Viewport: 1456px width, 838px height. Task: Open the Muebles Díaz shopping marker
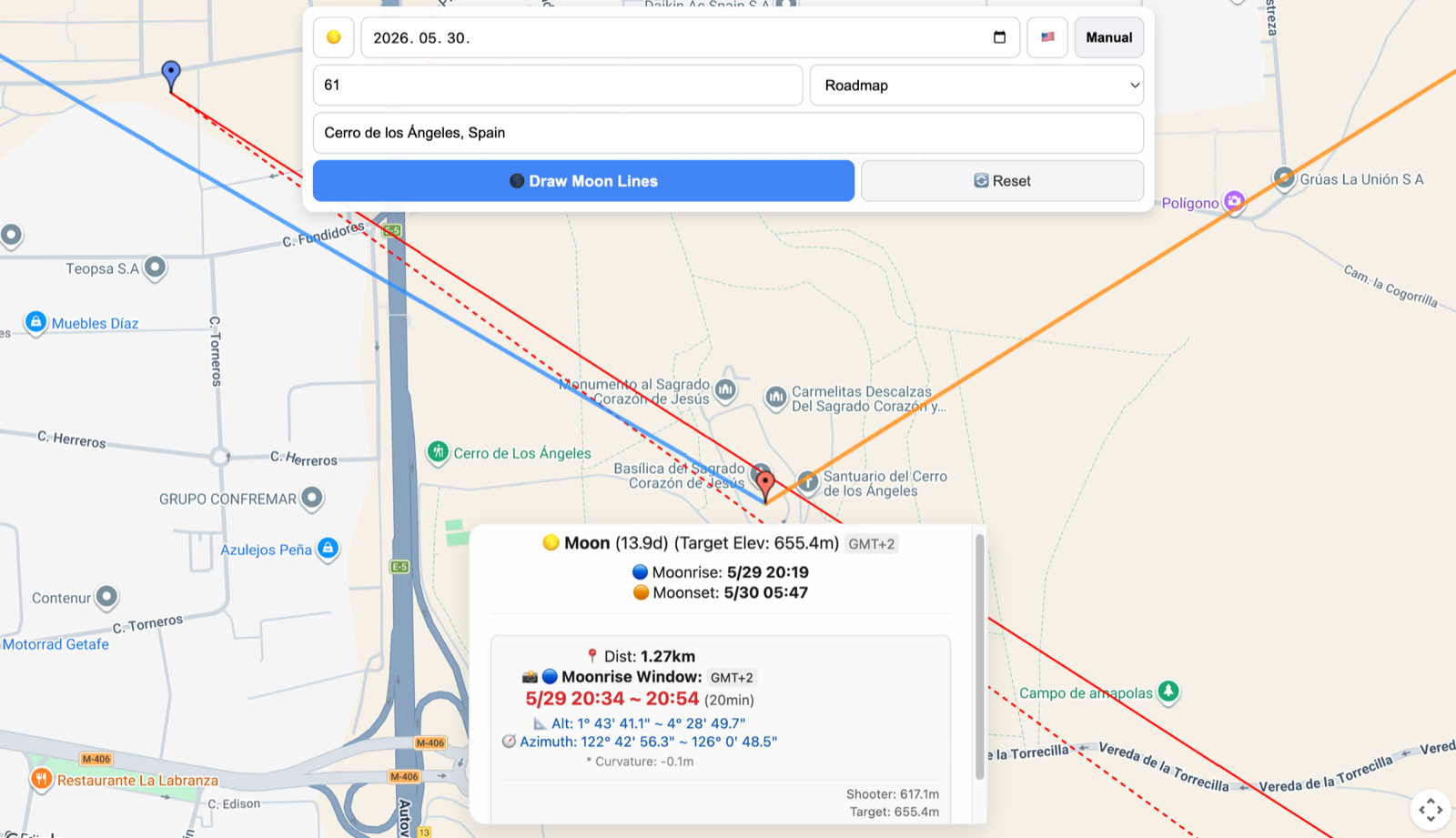coord(35,322)
